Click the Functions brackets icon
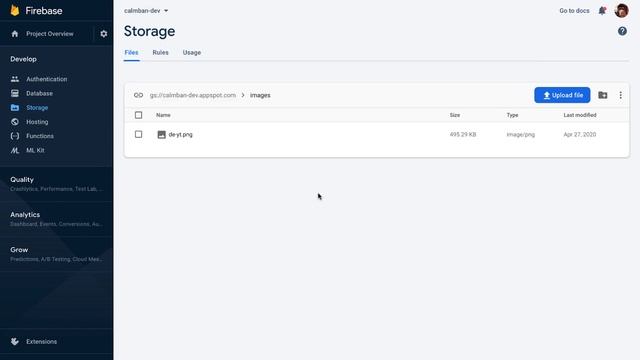Viewport: 640px width, 360px height. [15, 136]
